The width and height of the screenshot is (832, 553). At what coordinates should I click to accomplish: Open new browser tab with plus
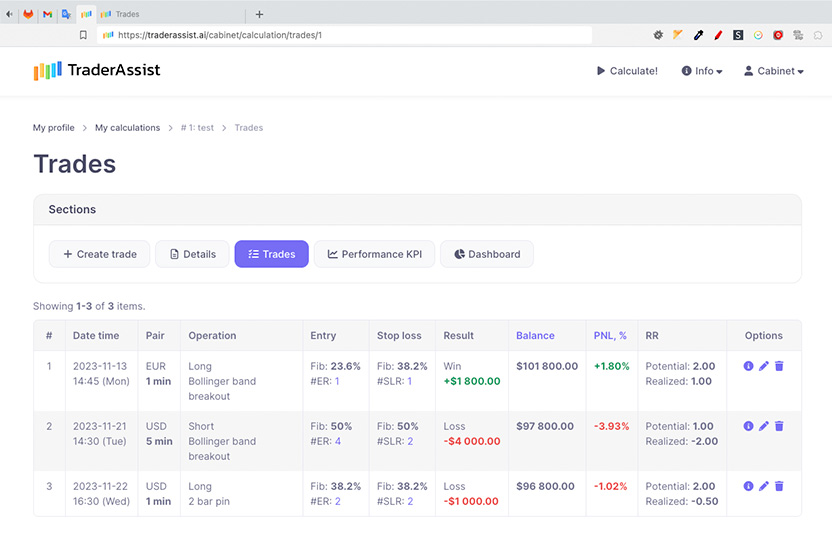(x=260, y=14)
